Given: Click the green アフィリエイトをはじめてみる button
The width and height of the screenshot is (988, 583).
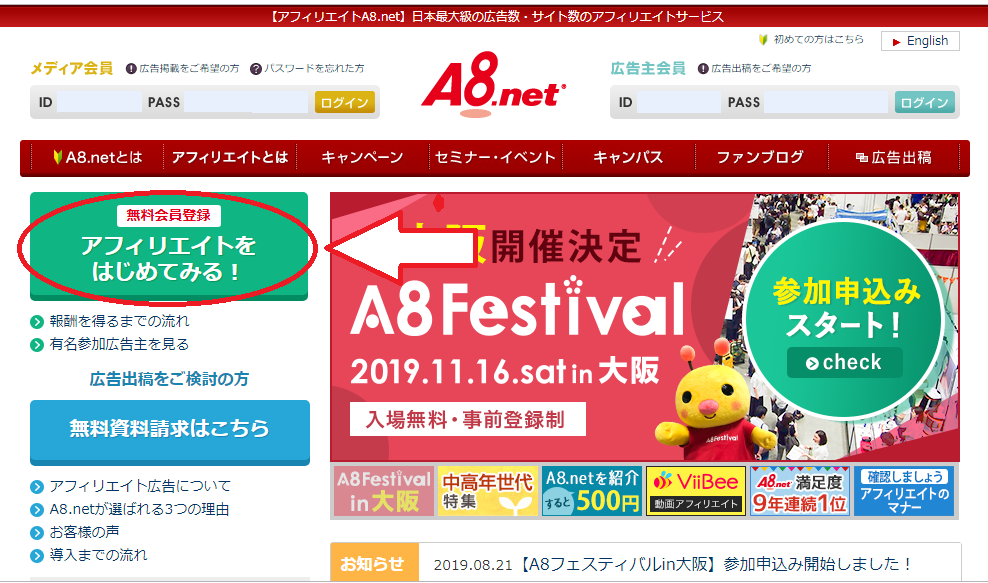Looking at the screenshot, I should click(x=169, y=246).
